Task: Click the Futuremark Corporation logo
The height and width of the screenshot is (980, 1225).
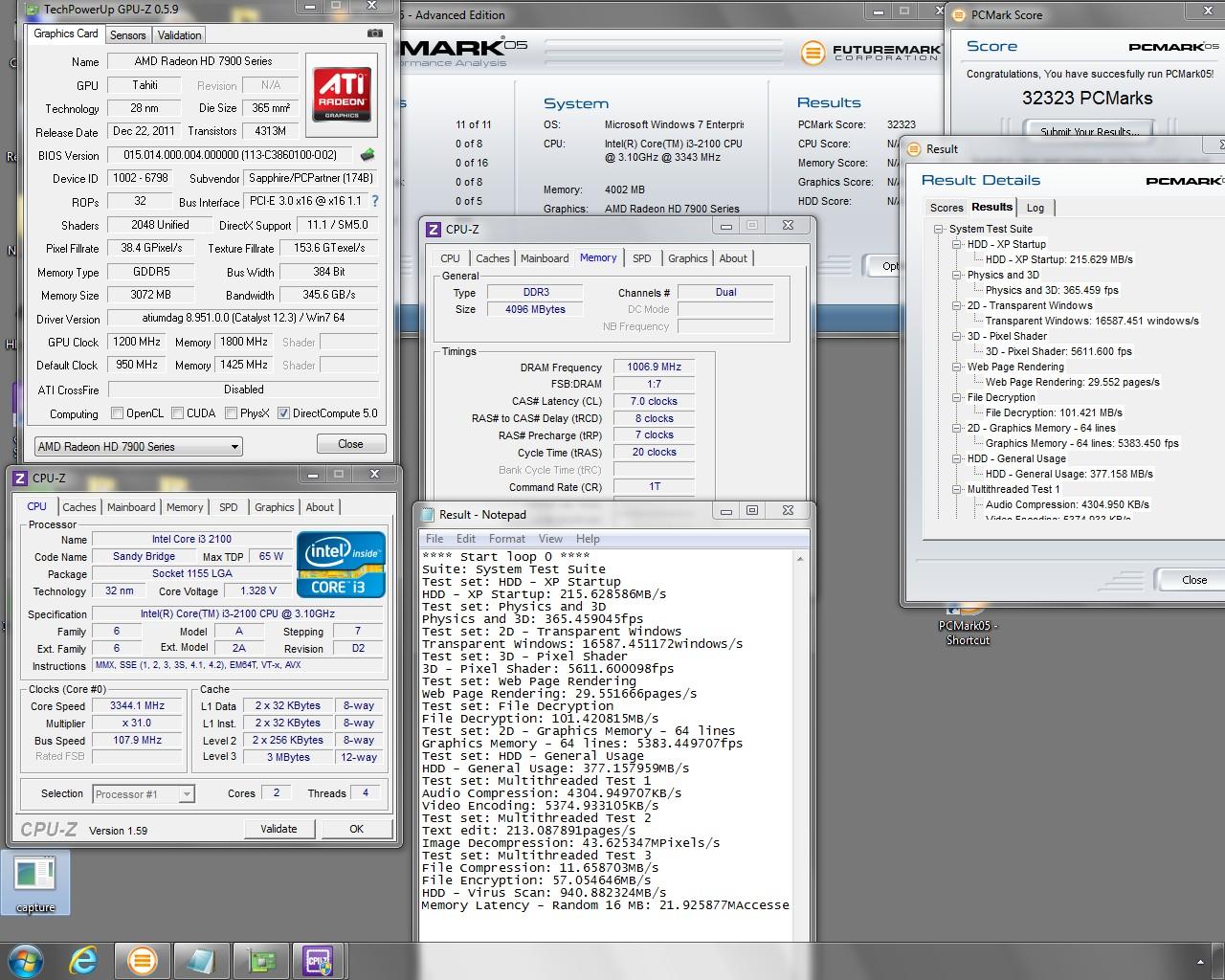Action: click(870, 53)
